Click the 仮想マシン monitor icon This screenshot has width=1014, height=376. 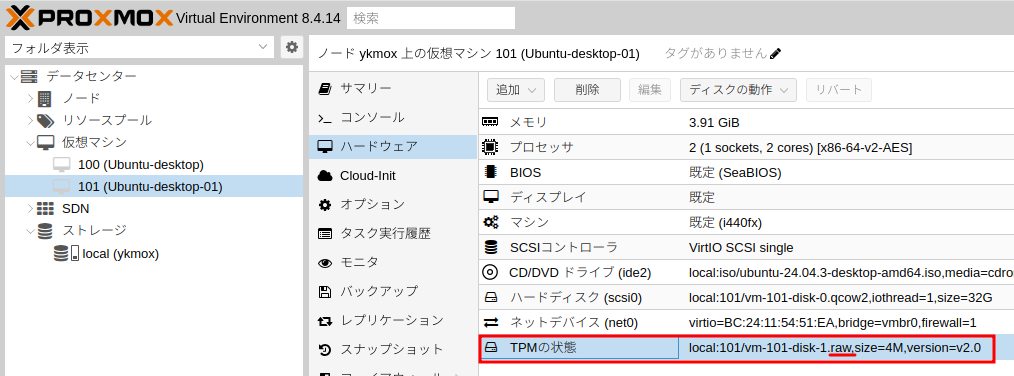[45, 142]
